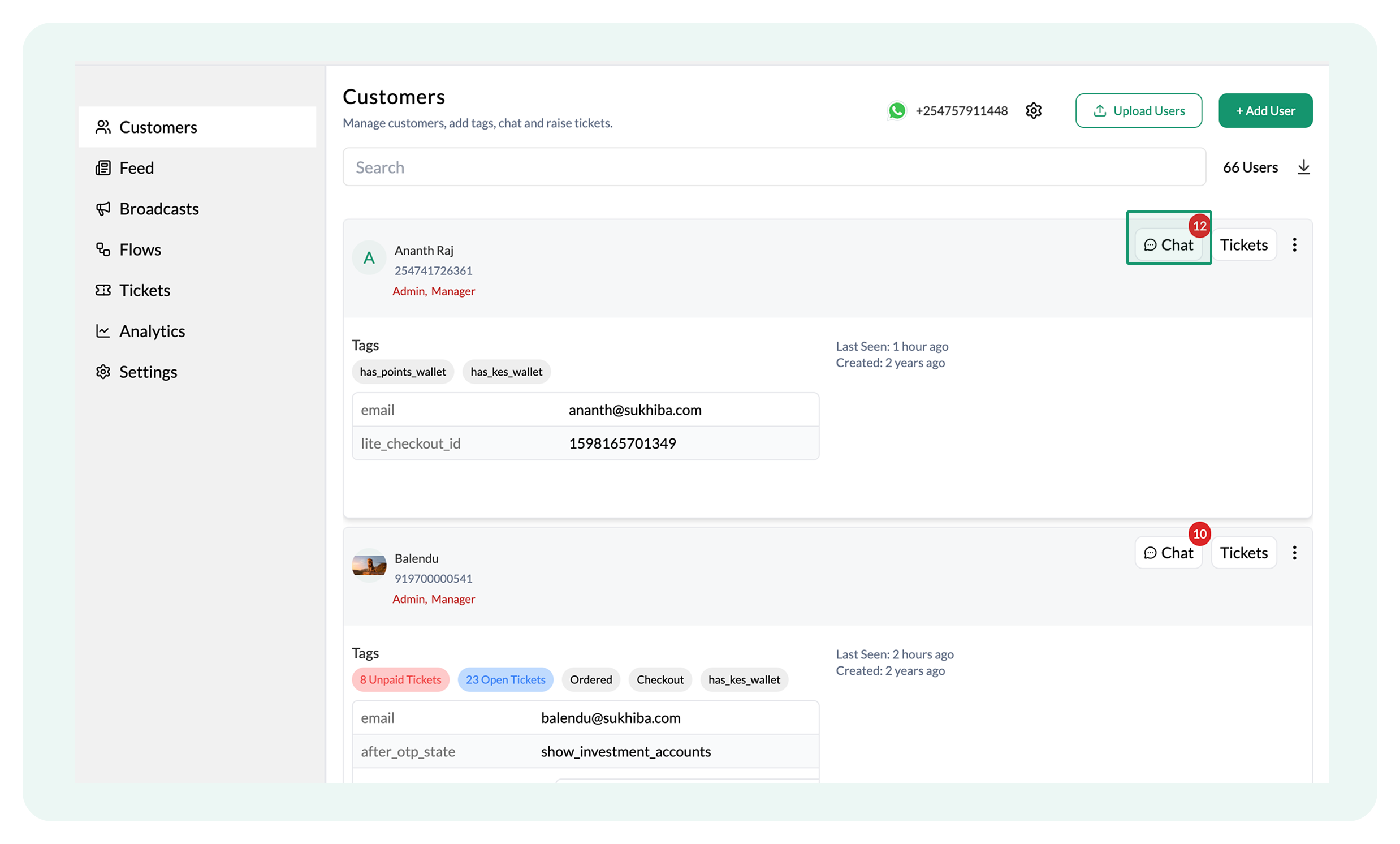
Task: Click Balendu's profile photo thumbnail
Action: (x=369, y=565)
